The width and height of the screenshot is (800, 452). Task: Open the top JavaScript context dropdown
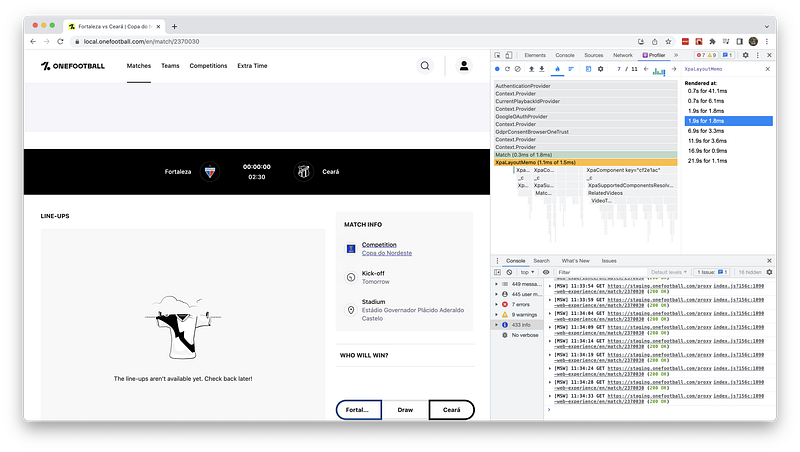coord(526,271)
